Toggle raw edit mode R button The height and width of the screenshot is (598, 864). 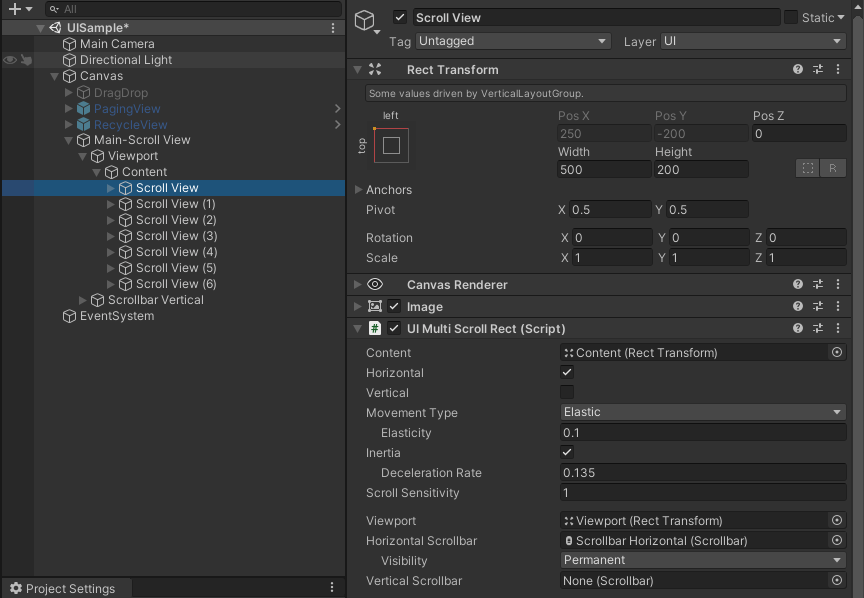coord(833,168)
